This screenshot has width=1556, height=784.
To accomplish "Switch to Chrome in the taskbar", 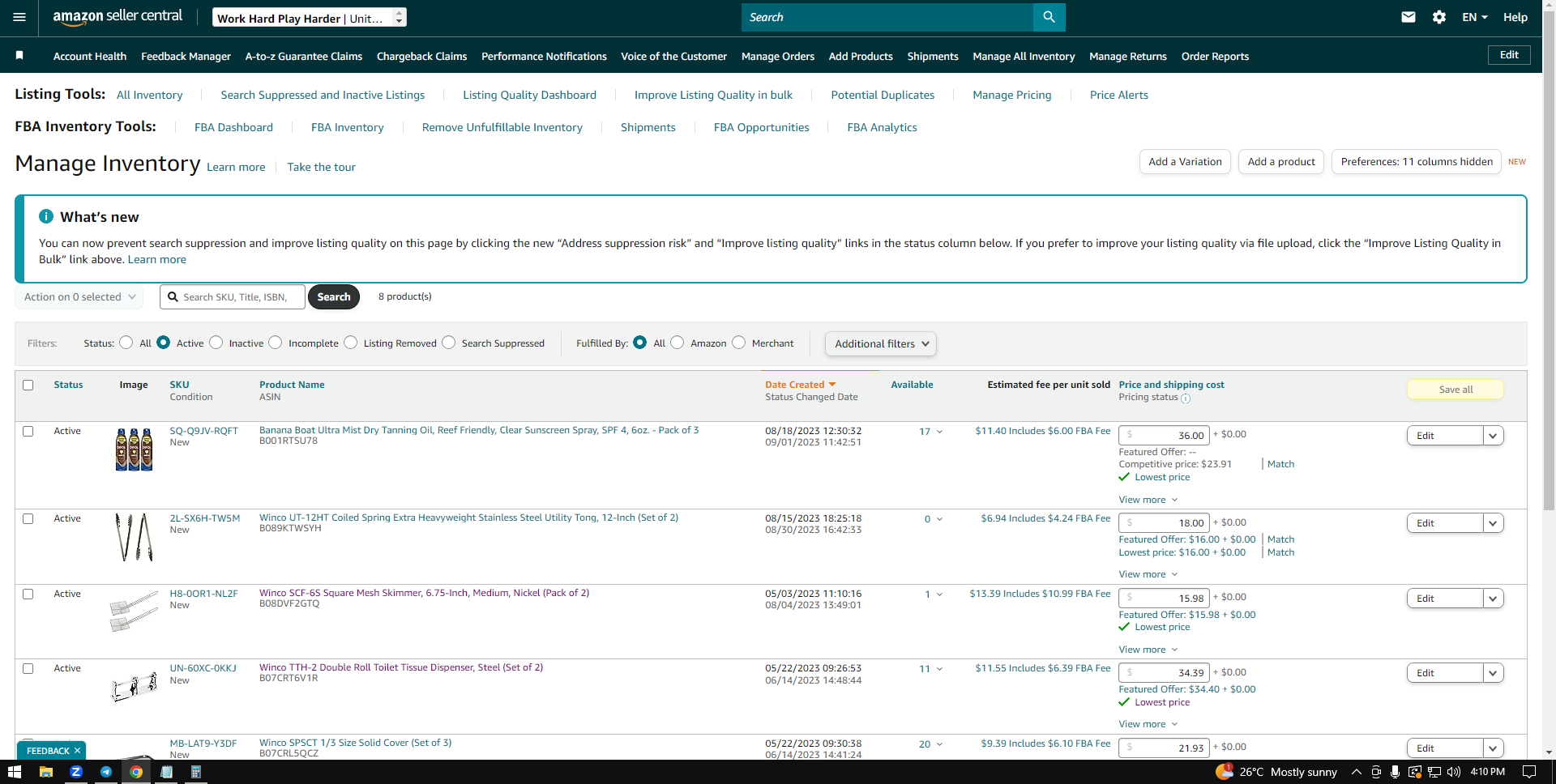I will [136, 772].
